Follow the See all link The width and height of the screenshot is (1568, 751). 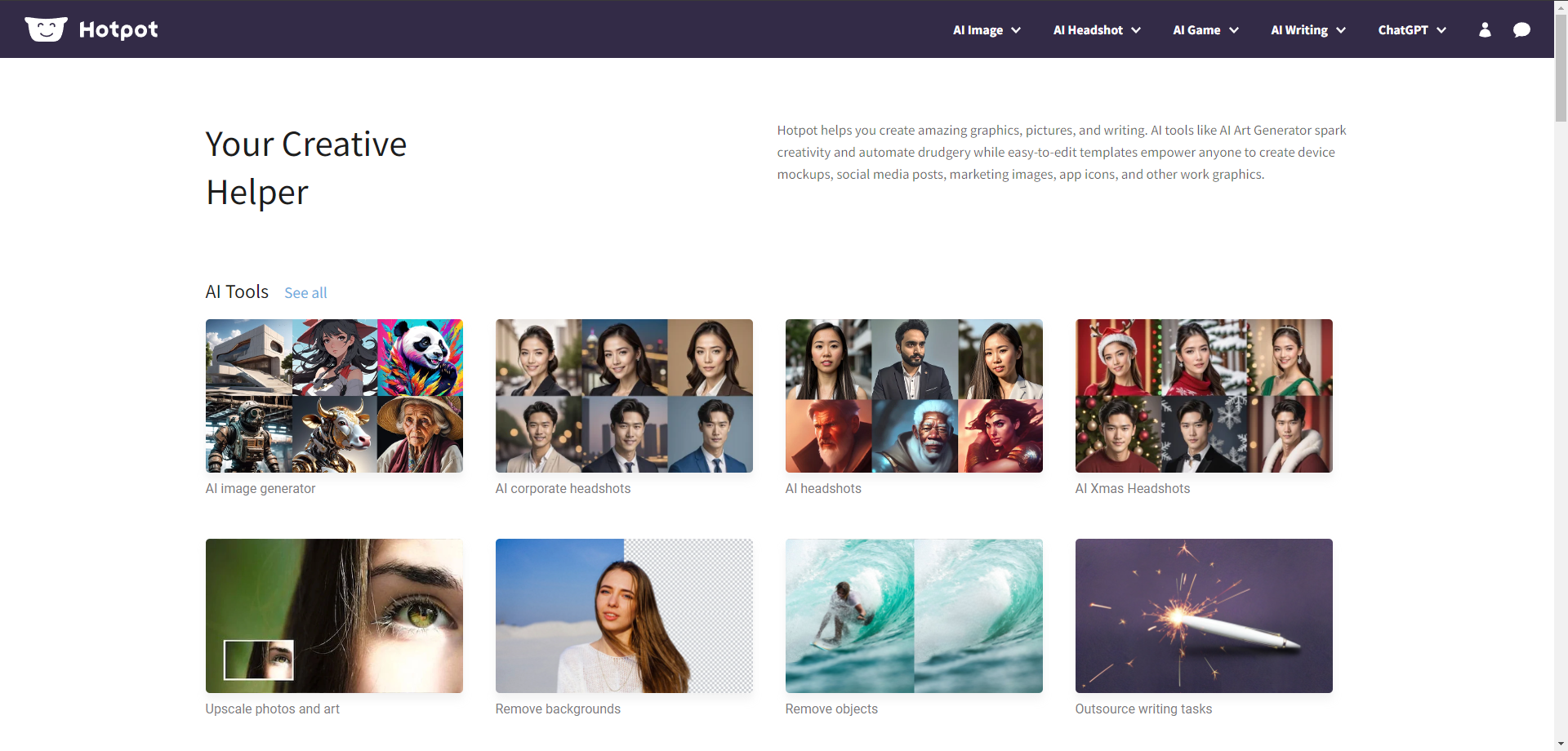(x=305, y=293)
